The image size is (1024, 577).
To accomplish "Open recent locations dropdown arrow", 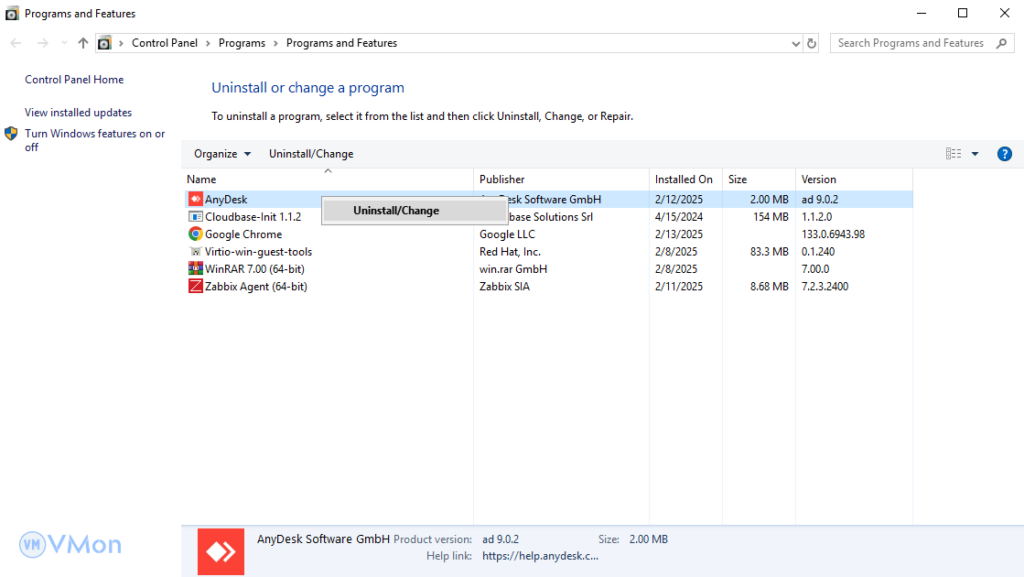I will tap(64, 43).
